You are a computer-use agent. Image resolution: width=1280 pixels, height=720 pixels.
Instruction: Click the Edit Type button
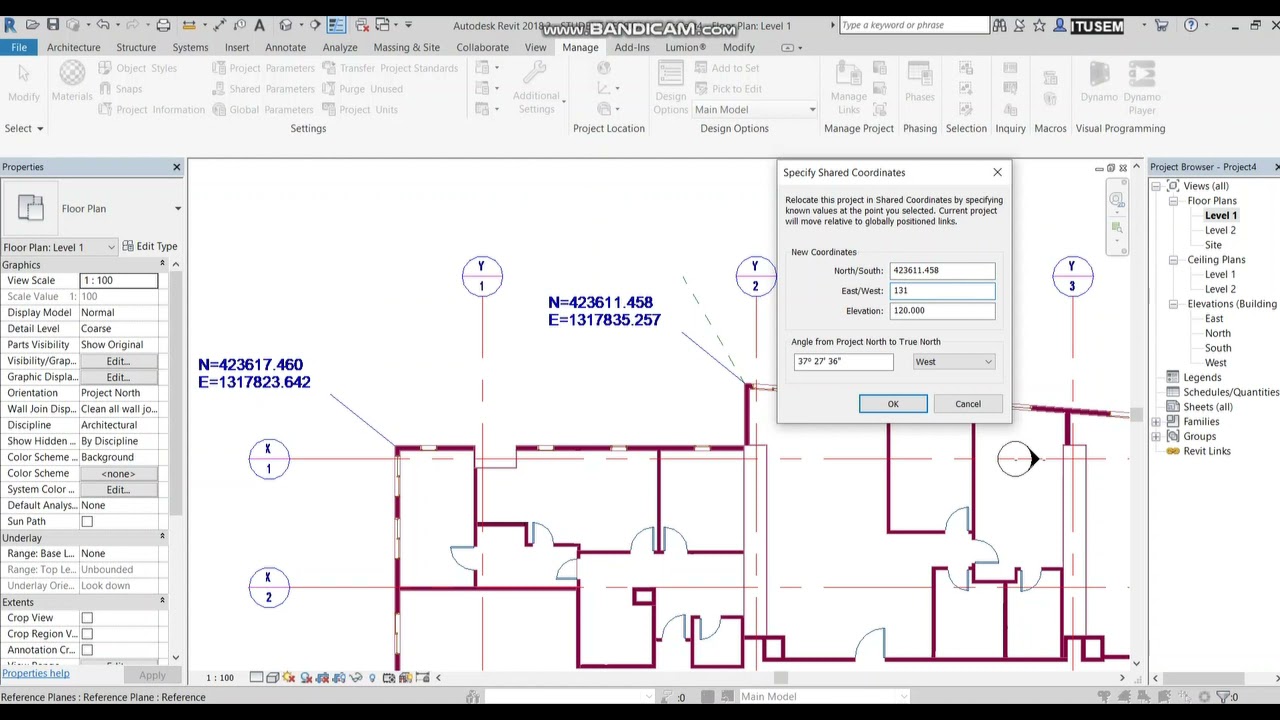point(150,246)
